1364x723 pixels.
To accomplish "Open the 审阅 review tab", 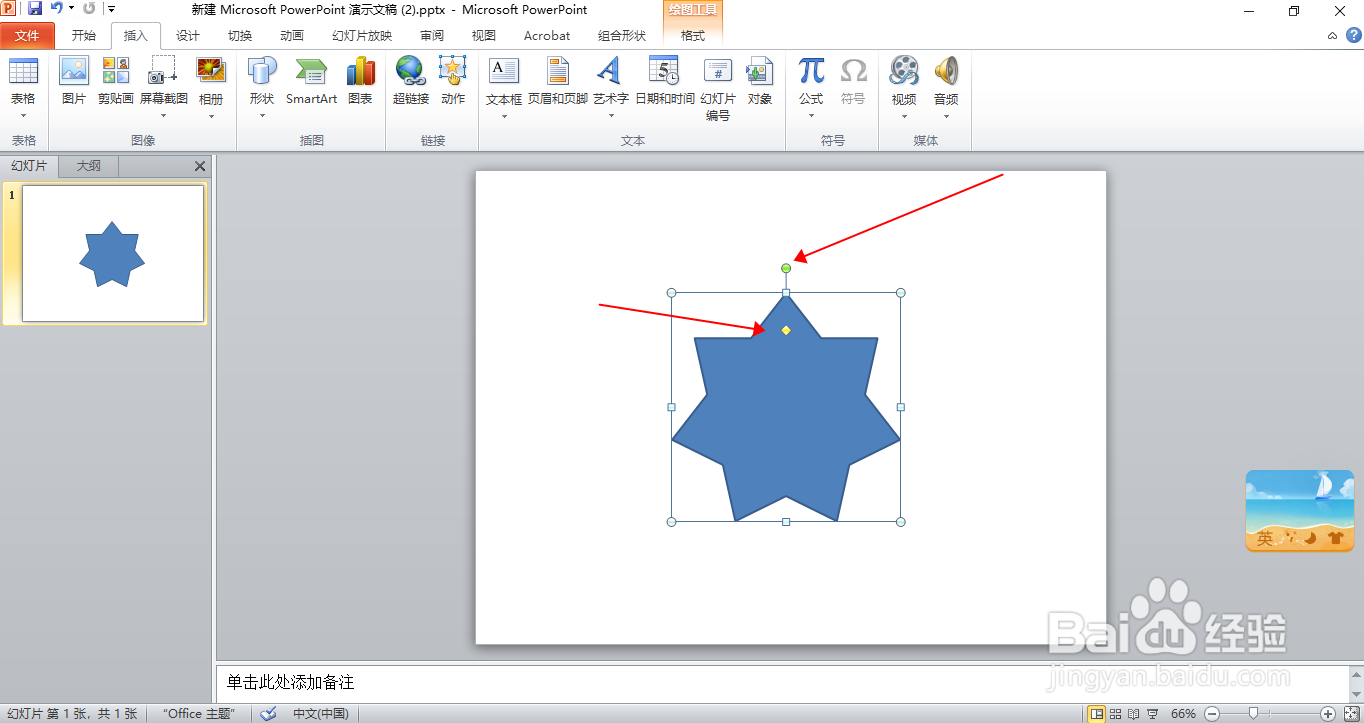I will [432, 36].
